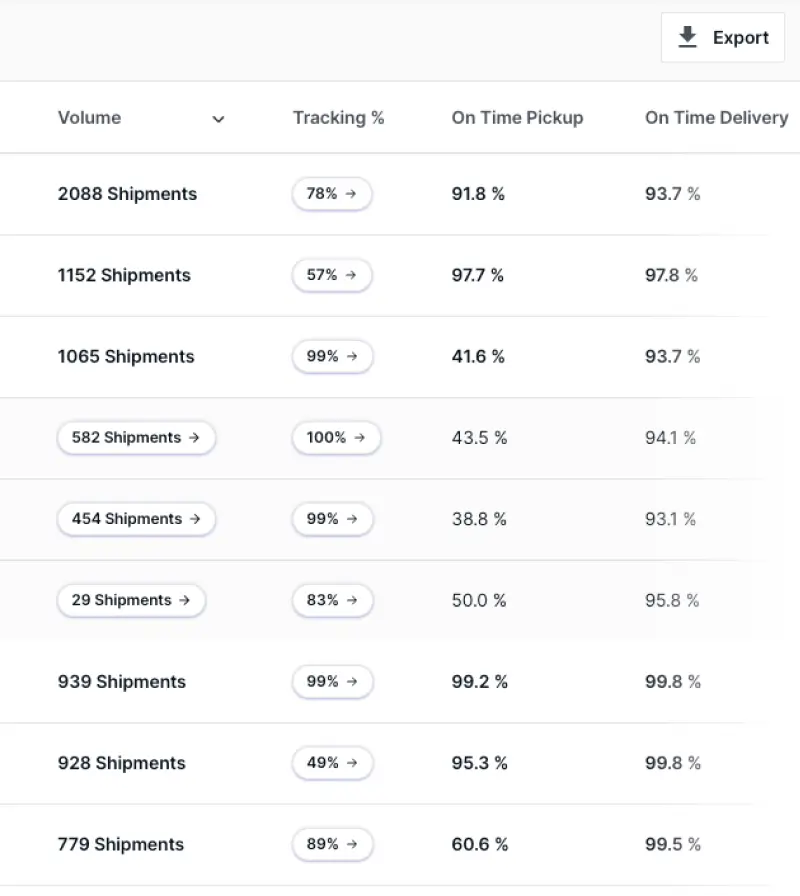Click the On Time Delivery header
Viewport: 800px width, 896px height.
[716, 118]
